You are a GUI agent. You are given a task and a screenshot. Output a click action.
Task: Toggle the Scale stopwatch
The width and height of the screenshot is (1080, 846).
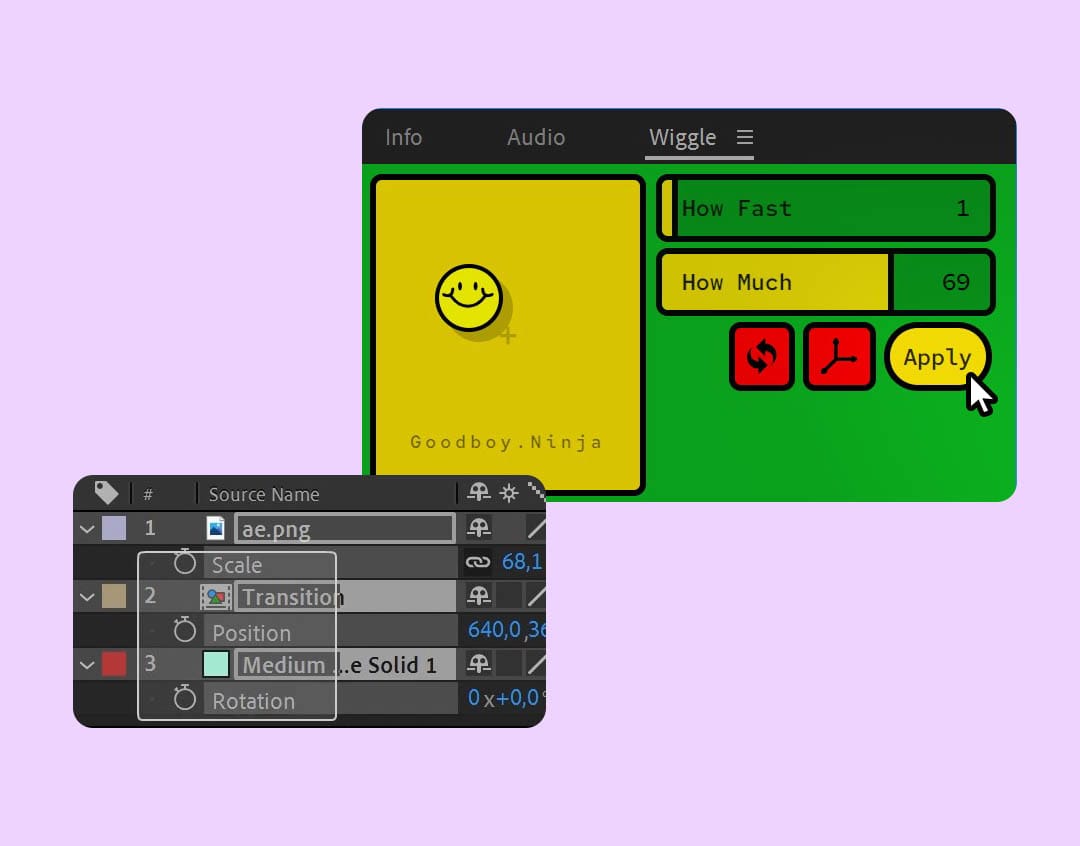tap(185, 563)
